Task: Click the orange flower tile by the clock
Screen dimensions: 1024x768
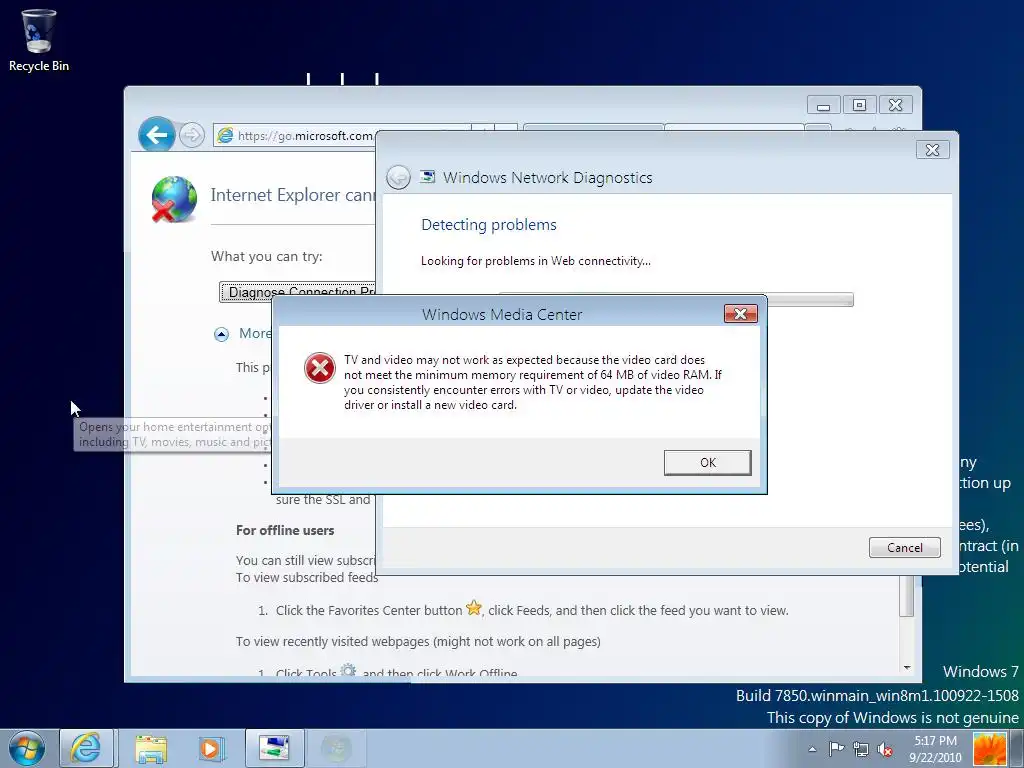Action: point(989,749)
